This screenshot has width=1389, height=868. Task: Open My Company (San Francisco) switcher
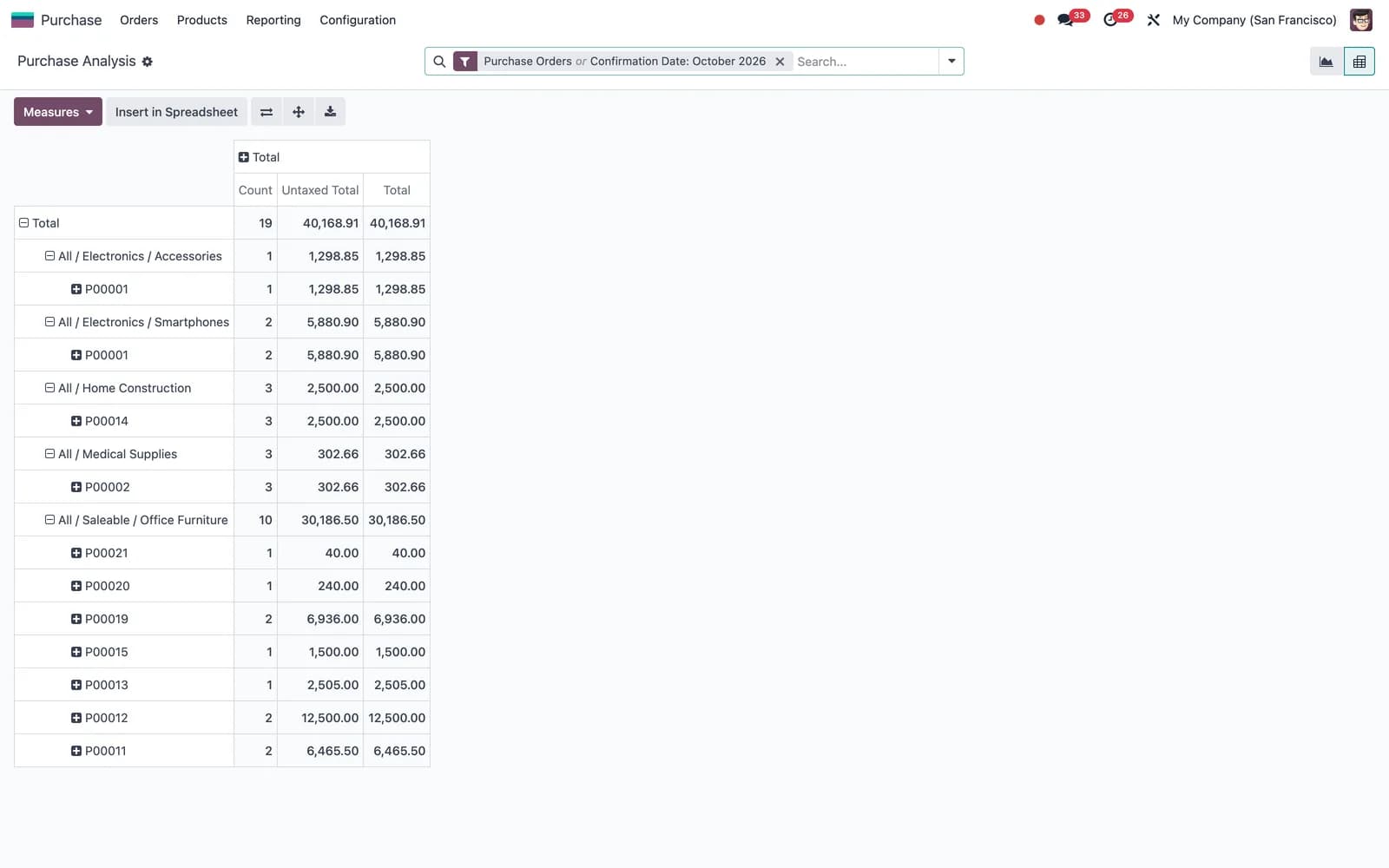(1254, 20)
